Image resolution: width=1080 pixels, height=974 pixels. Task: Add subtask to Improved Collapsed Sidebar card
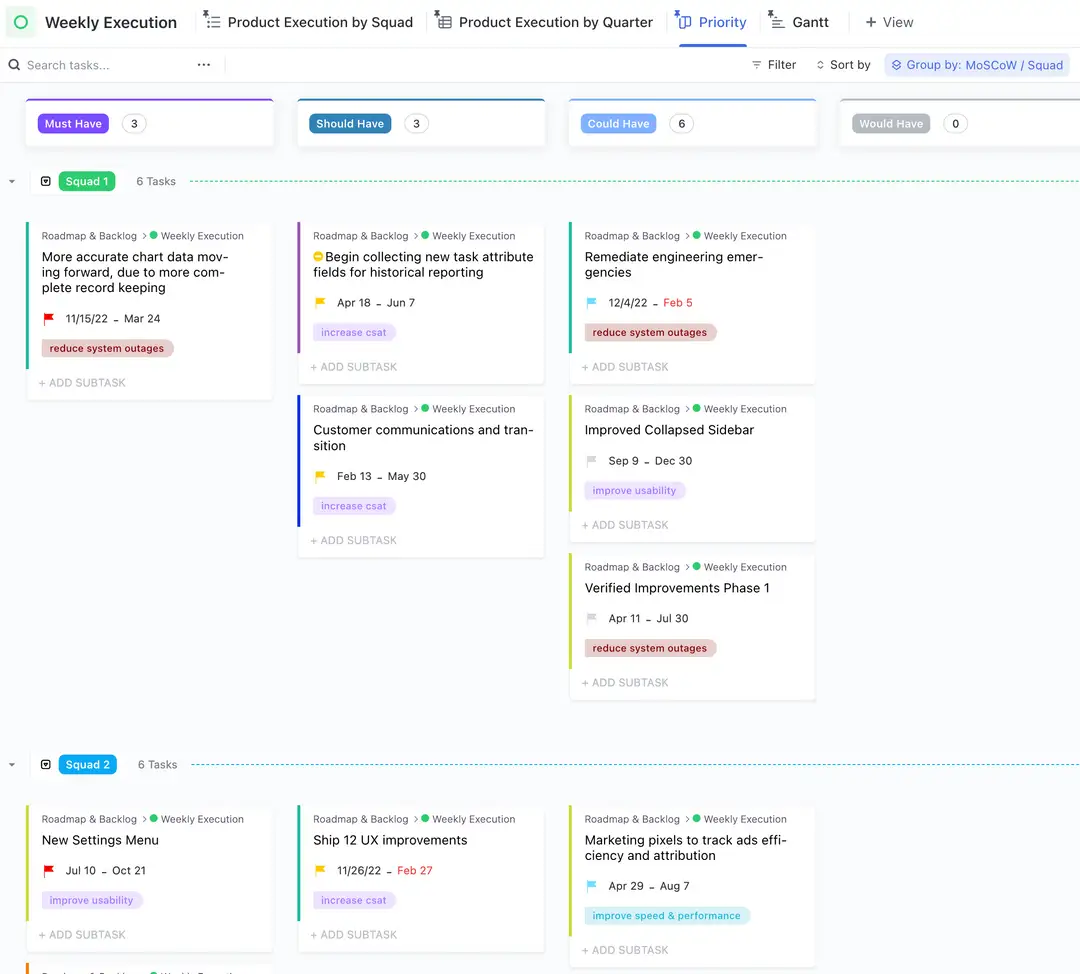point(625,525)
